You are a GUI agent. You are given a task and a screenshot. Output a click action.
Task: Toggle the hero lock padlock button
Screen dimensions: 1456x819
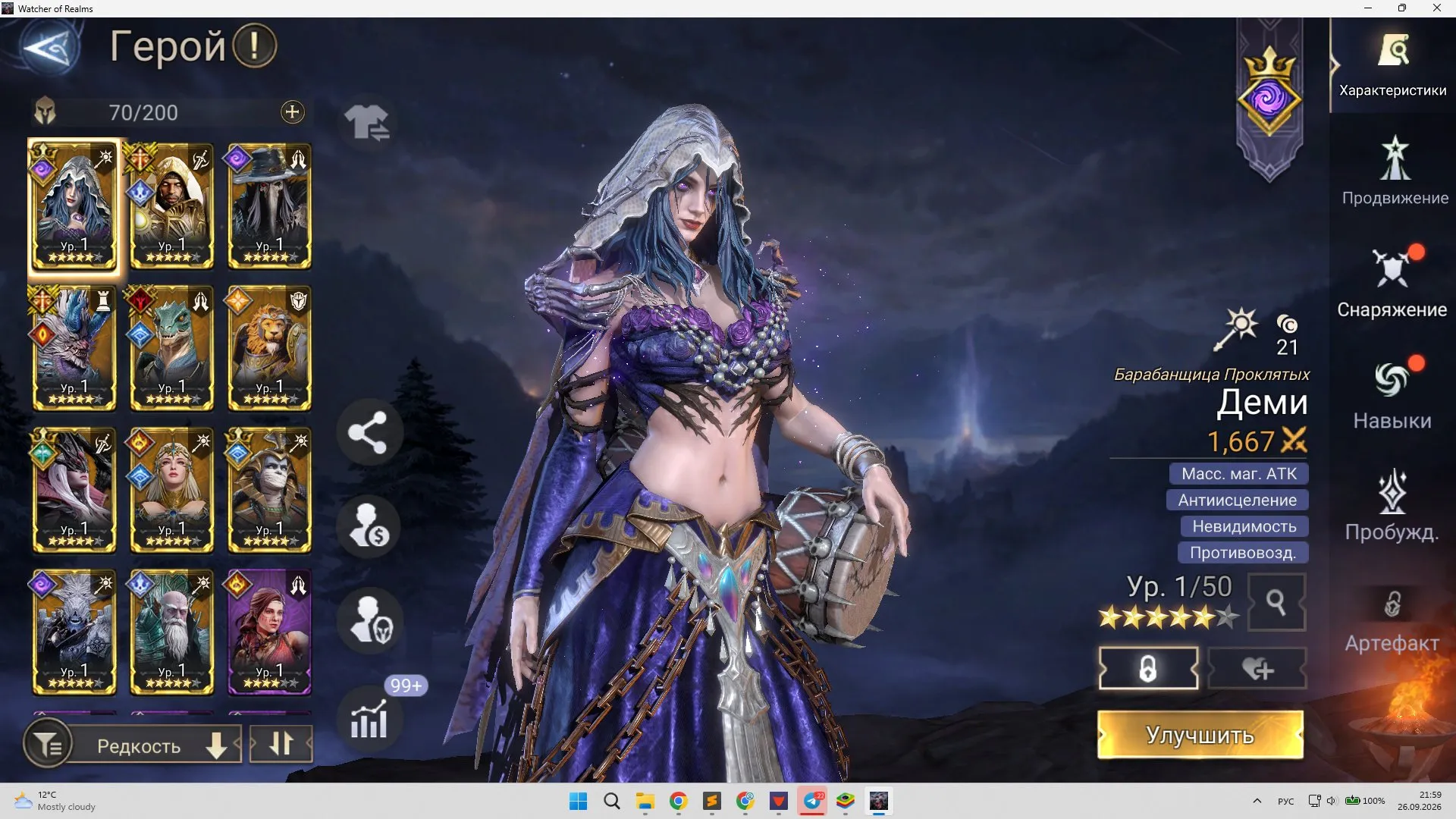(x=1148, y=669)
